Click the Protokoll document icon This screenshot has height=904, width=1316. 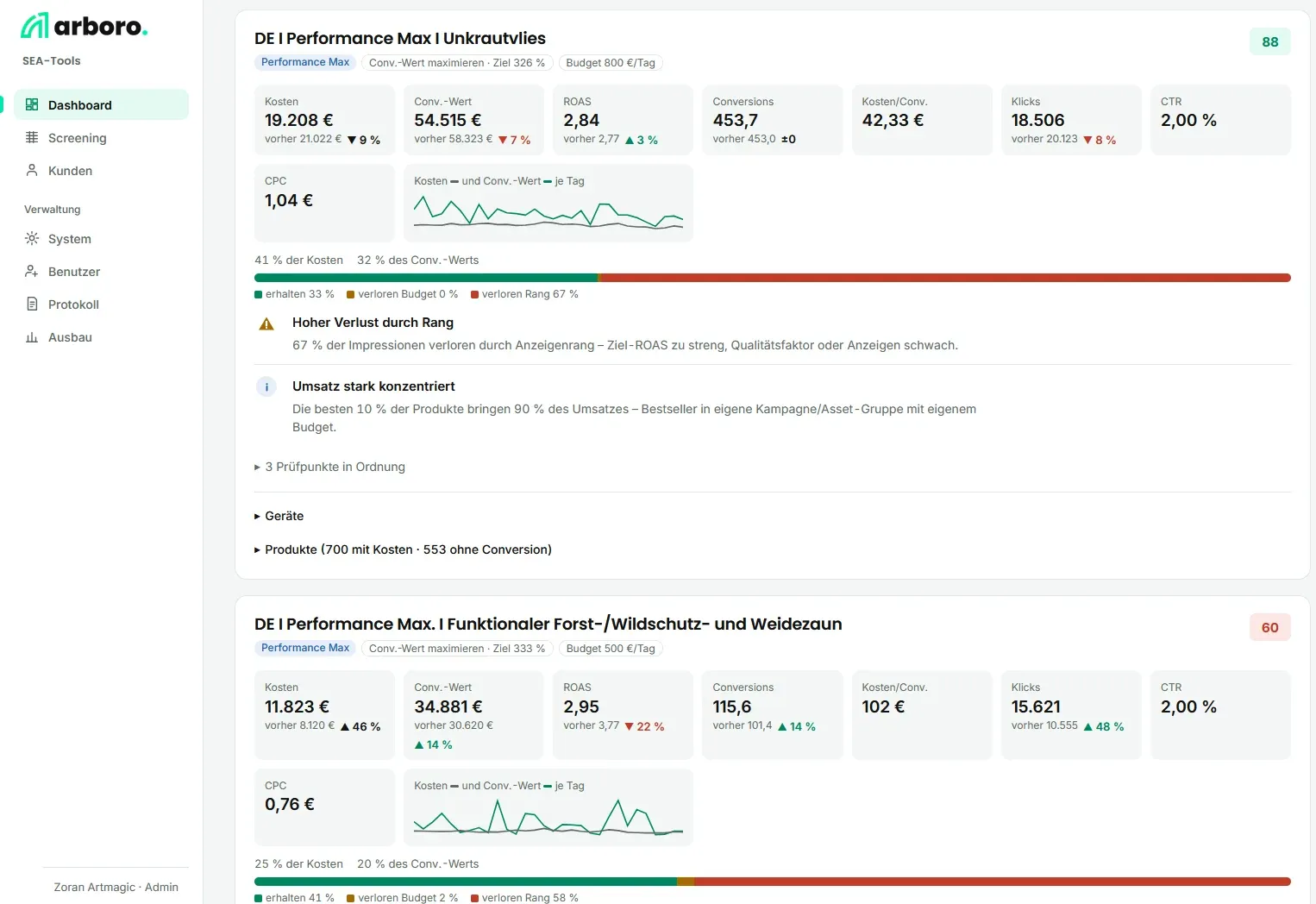click(x=32, y=304)
